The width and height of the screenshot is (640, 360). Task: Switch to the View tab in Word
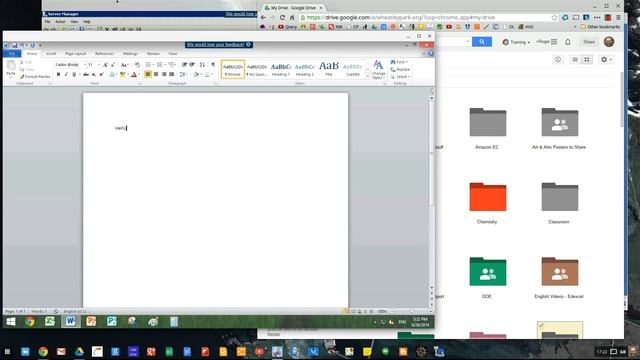click(173, 53)
